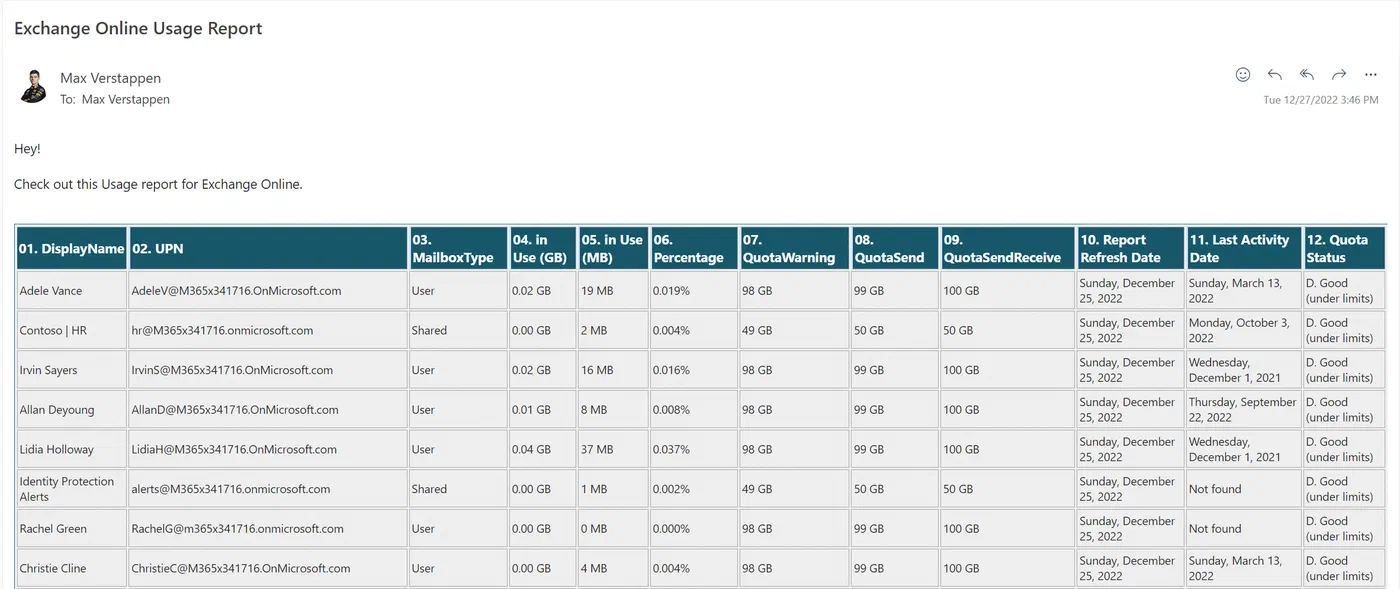Image resolution: width=1400 pixels, height=589 pixels.
Task: Click the 16 MB usage cell
Action: point(613,370)
